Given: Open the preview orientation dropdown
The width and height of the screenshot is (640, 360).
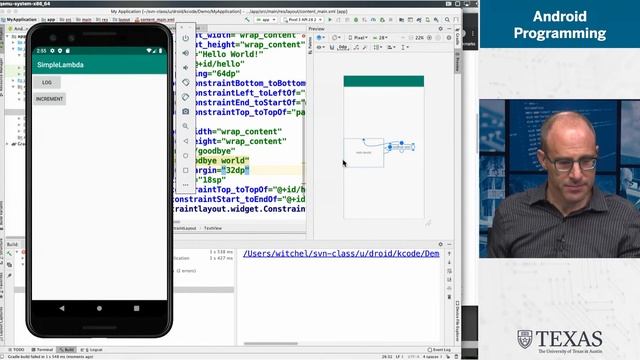Looking at the screenshot, I should coord(336,38).
